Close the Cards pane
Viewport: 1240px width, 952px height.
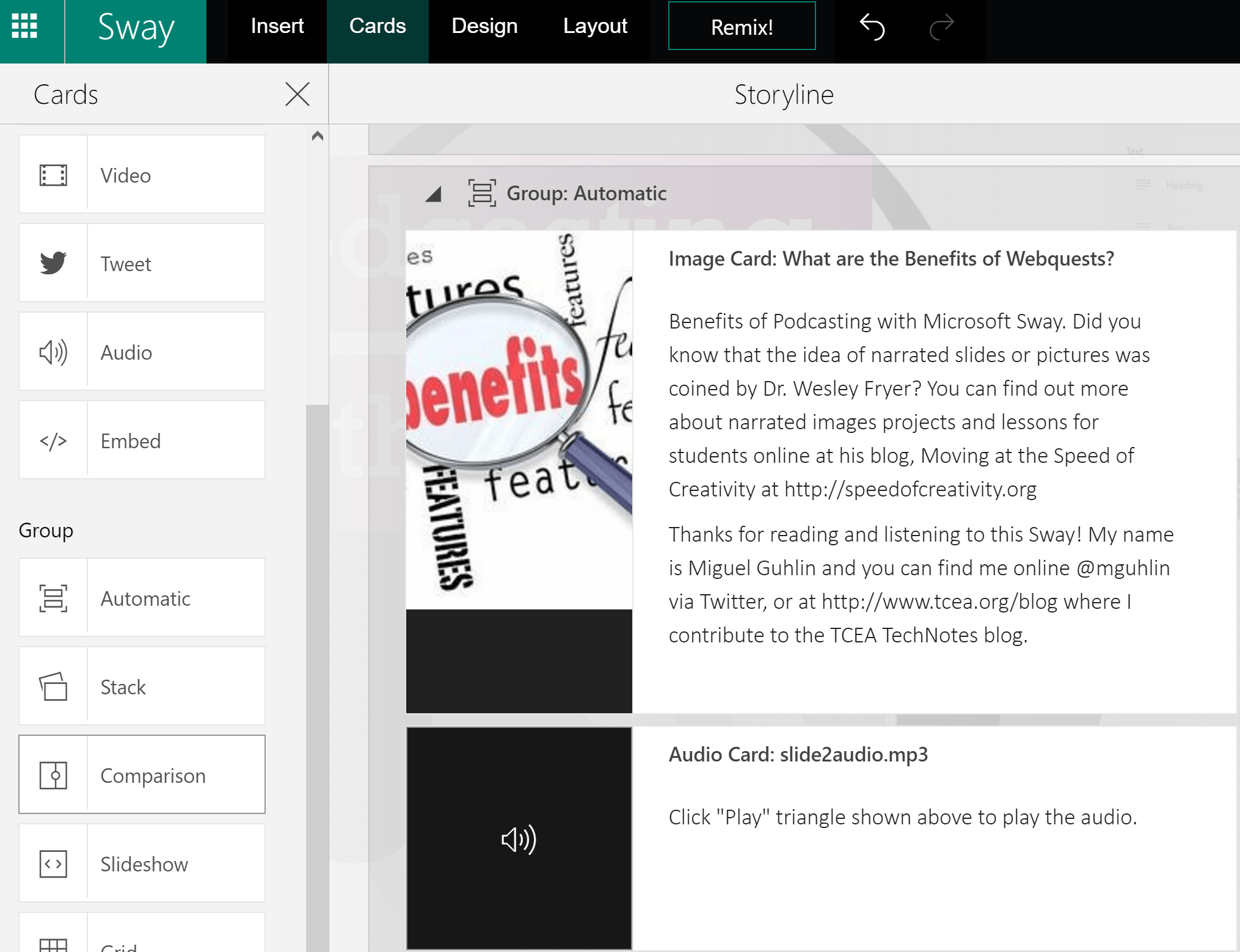click(297, 94)
